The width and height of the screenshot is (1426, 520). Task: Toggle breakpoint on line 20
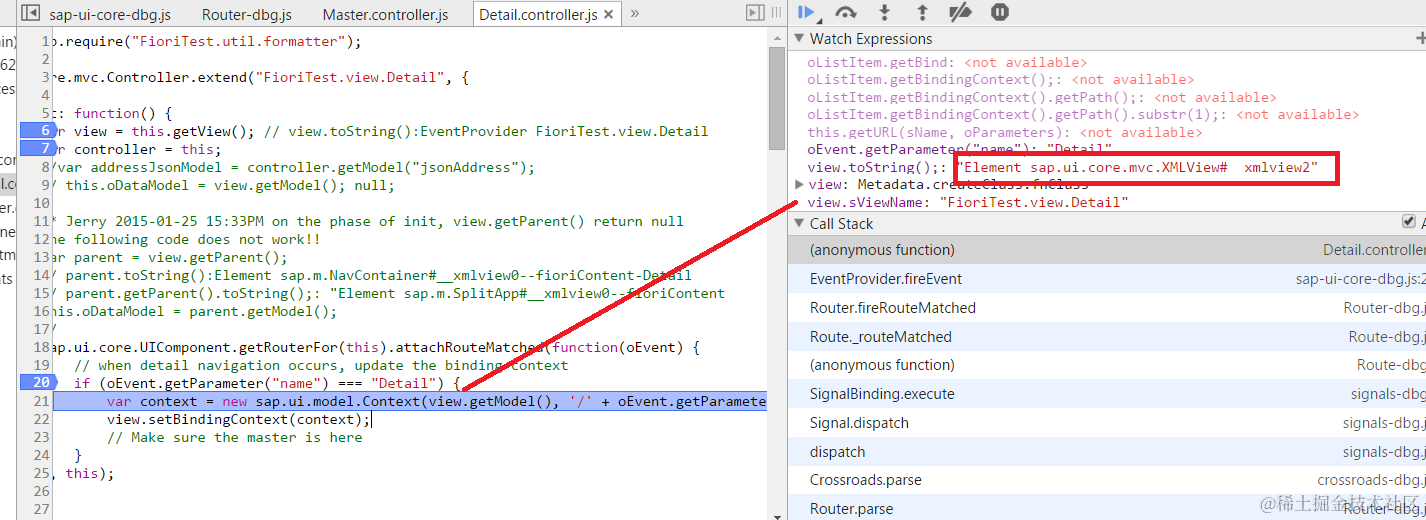[x=38, y=382]
